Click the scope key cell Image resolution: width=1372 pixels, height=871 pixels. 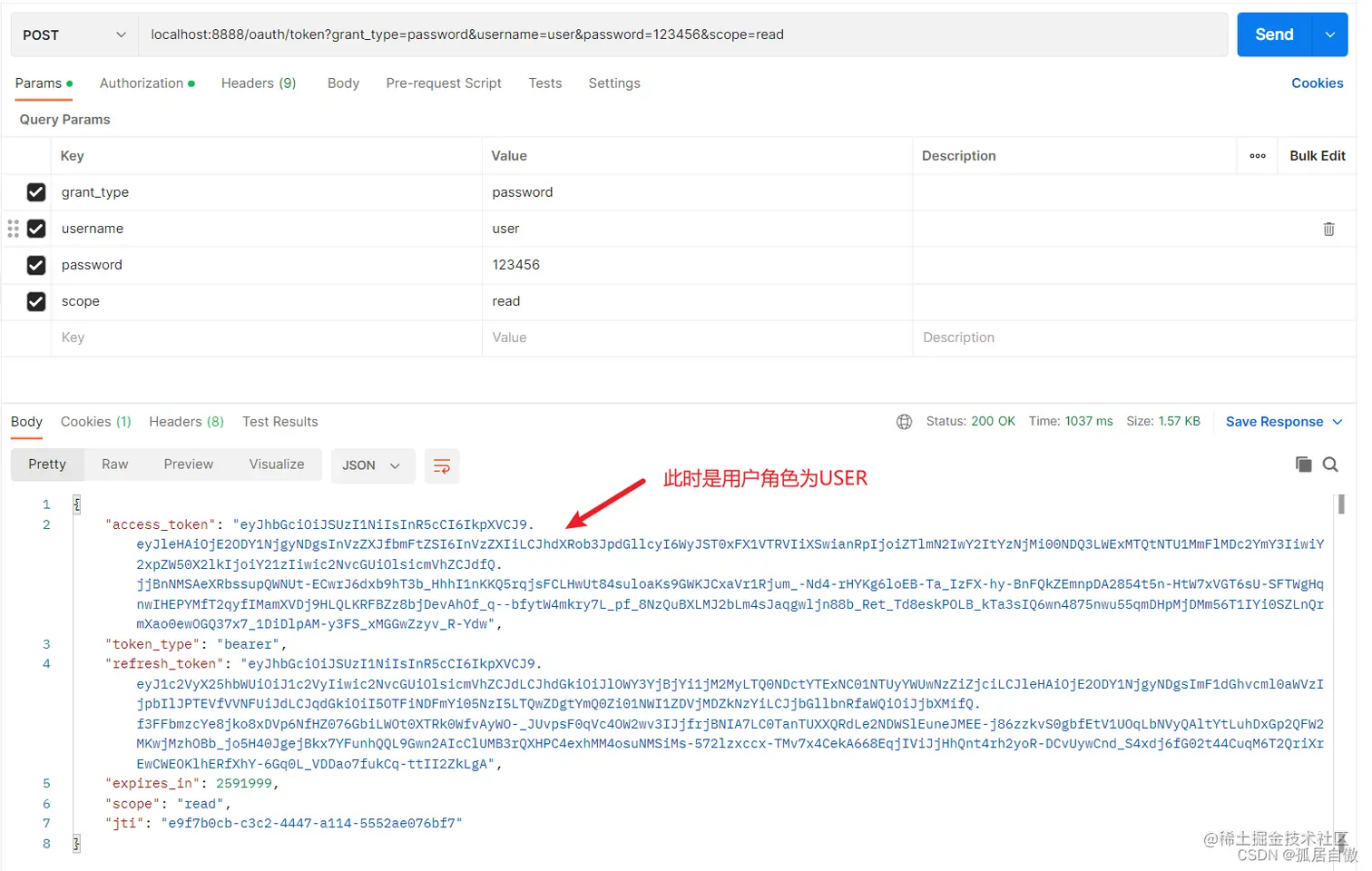267,301
